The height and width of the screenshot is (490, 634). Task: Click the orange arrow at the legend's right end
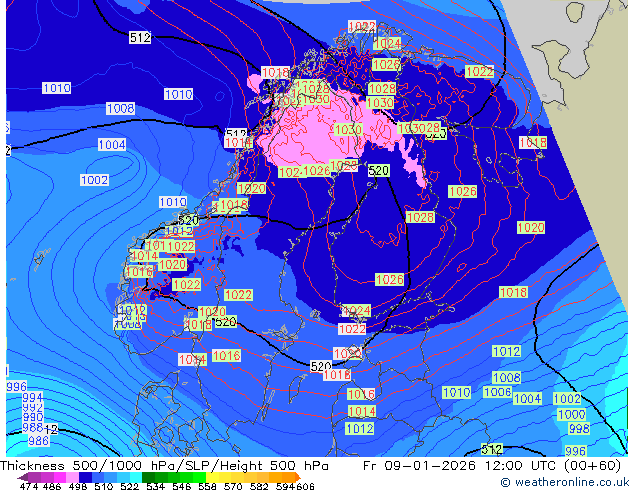[298, 477]
